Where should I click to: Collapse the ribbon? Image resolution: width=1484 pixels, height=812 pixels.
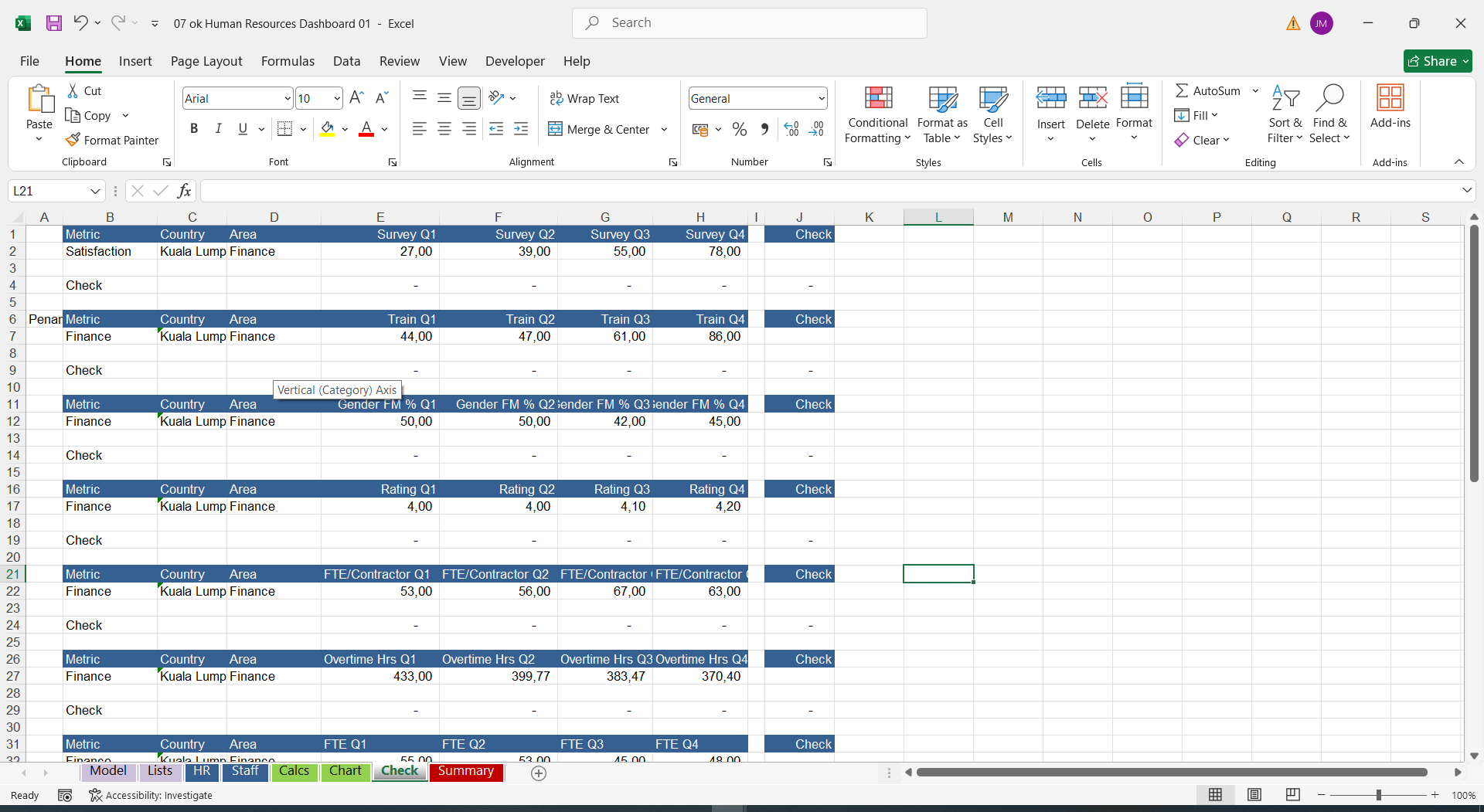(x=1459, y=161)
